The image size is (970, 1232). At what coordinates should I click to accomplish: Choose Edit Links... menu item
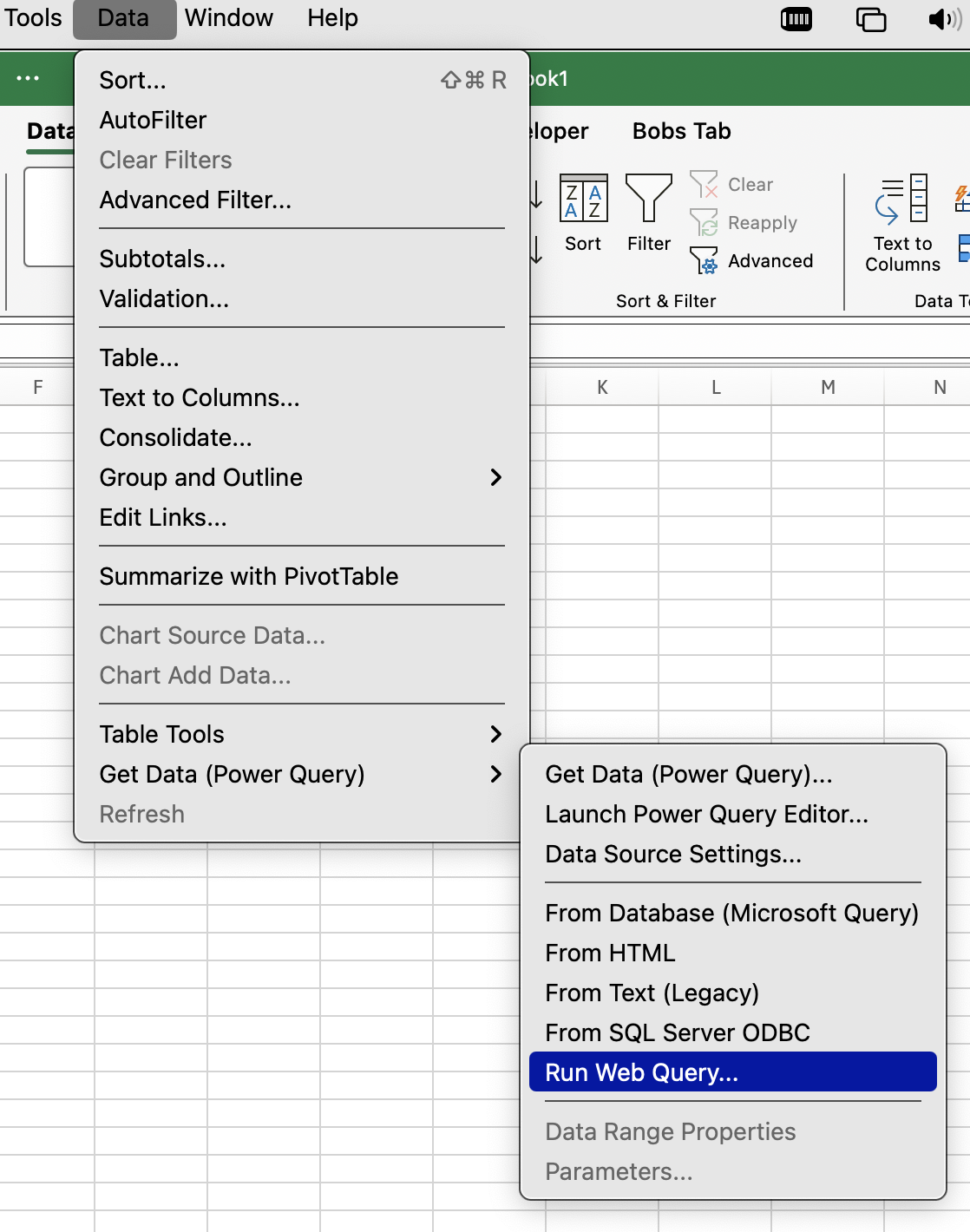click(x=302, y=517)
